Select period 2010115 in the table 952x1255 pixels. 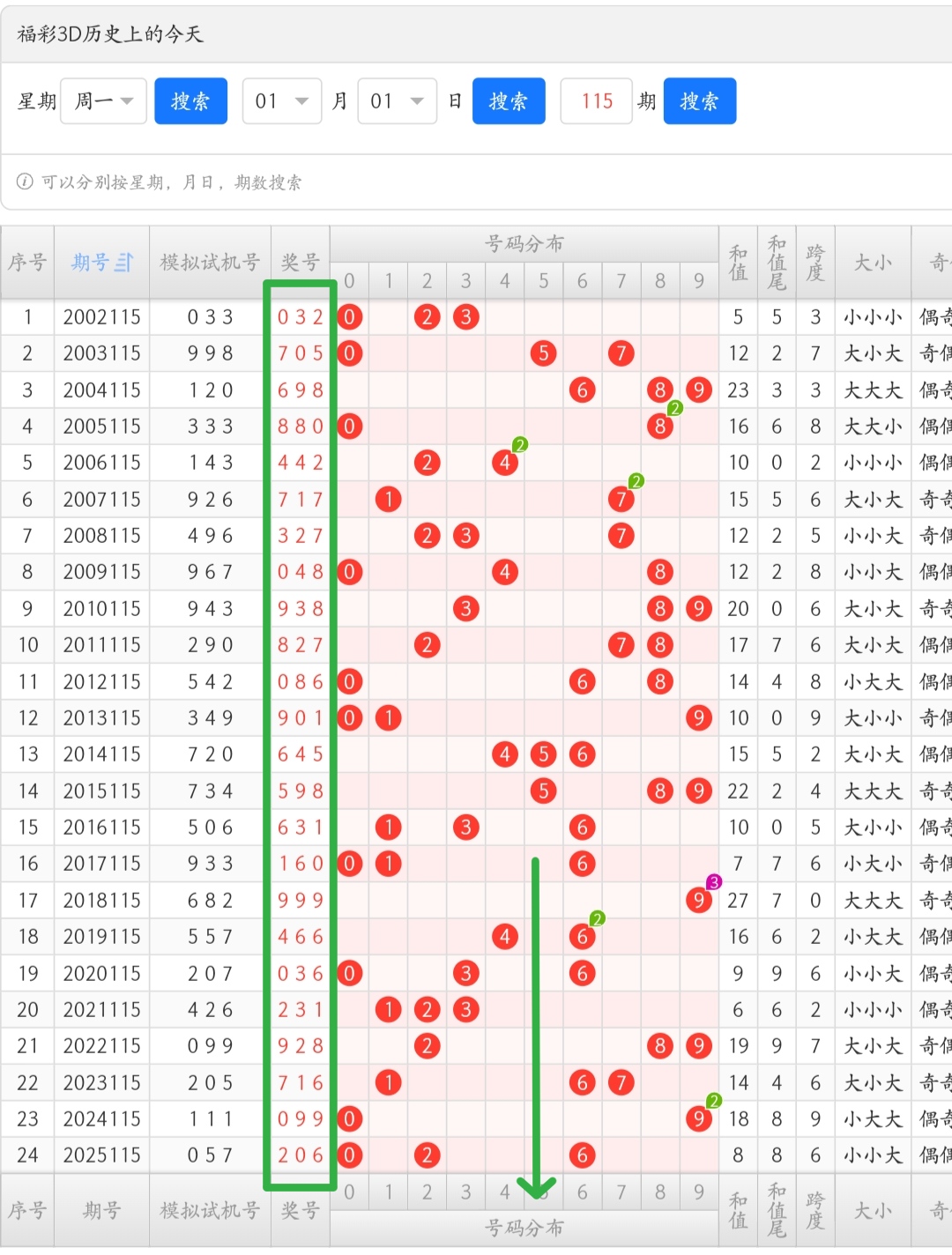102,609
